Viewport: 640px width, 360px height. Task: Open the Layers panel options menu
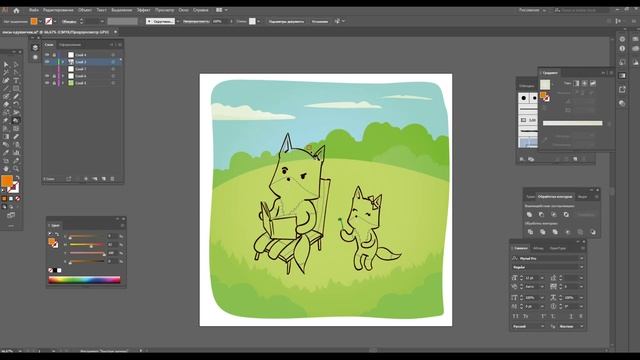click(120, 44)
